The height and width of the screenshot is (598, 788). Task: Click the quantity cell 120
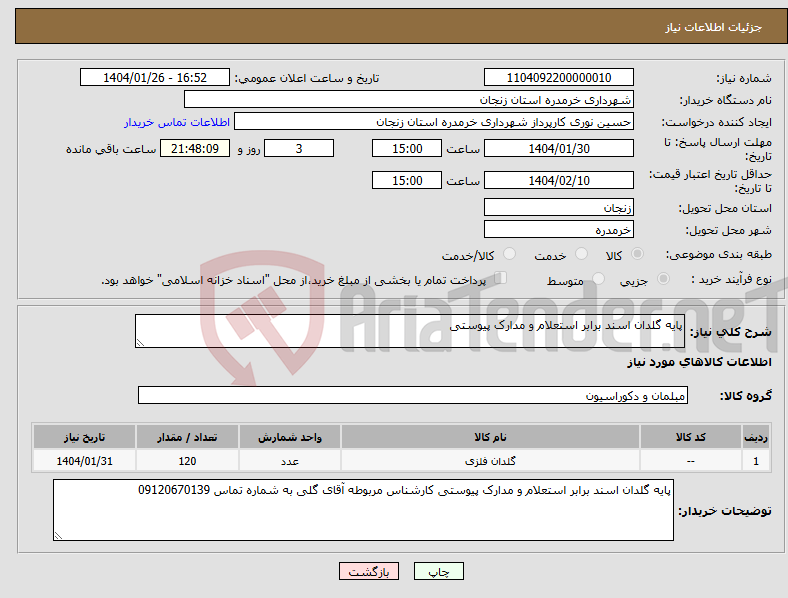(187, 461)
